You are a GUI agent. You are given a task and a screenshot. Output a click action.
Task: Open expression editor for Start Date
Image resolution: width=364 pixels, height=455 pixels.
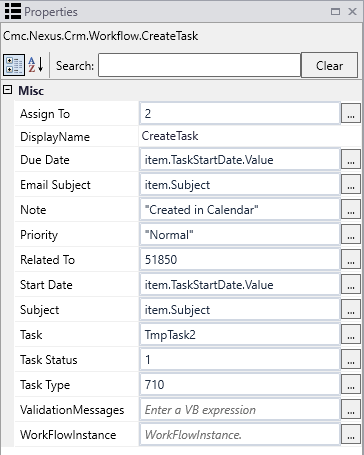pos(350,285)
